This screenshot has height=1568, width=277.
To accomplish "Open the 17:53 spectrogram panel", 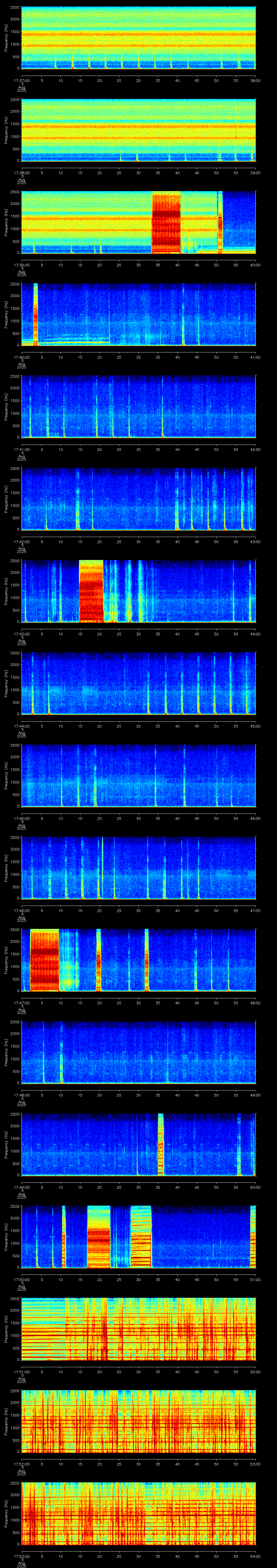I will (138, 1513).
